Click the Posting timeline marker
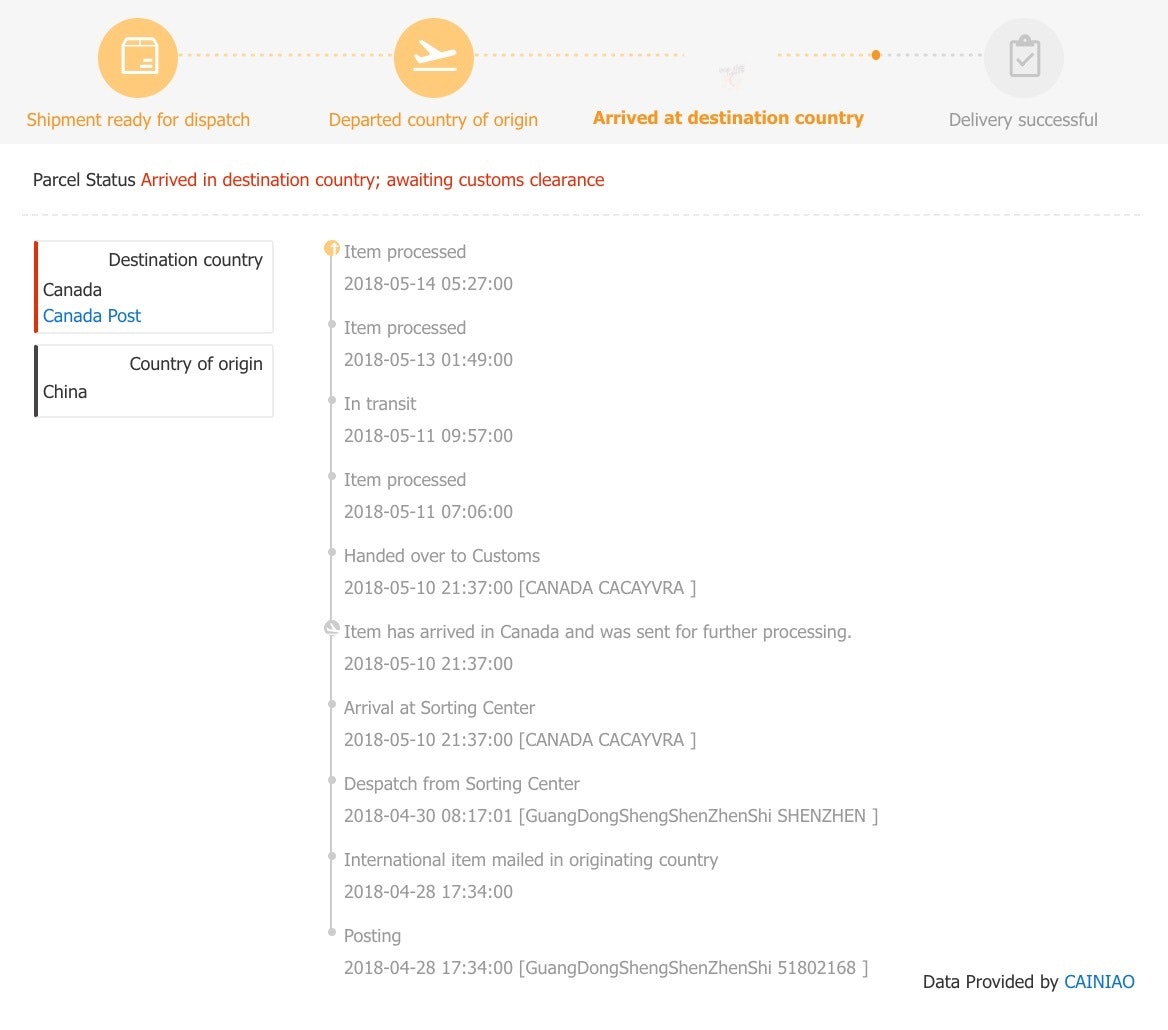Image resolution: width=1168 pixels, height=1030 pixels. click(x=332, y=932)
